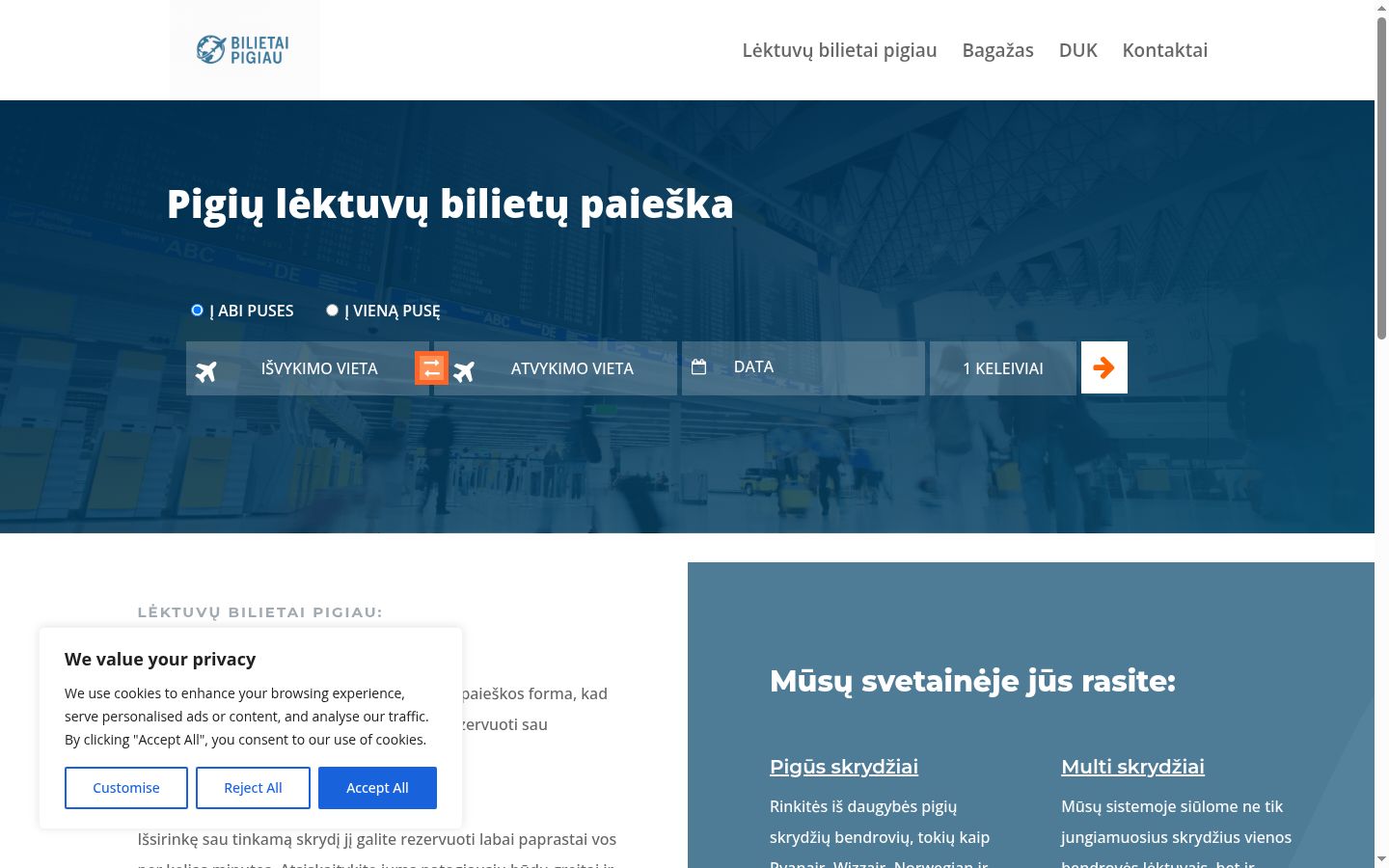Click Reject All cookies button

[x=253, y=788]
